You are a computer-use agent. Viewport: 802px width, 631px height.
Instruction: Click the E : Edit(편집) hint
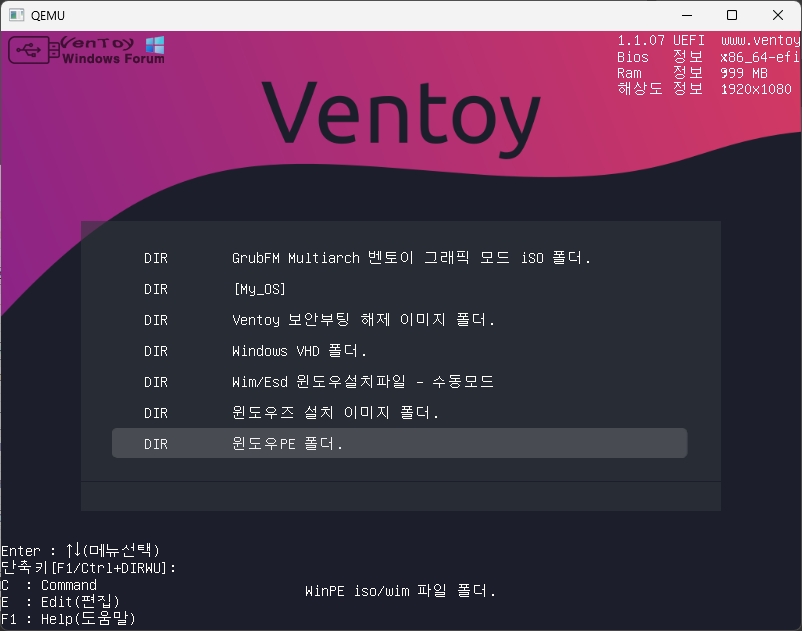click(x=60, y=602)
